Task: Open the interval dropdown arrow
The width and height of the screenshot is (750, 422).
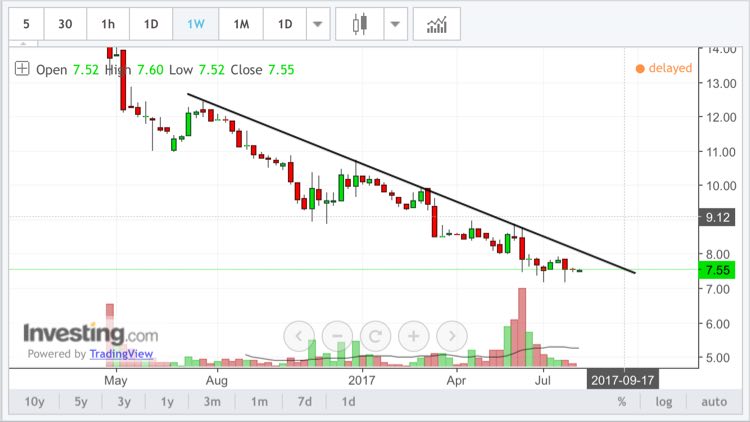Action: 318,24
